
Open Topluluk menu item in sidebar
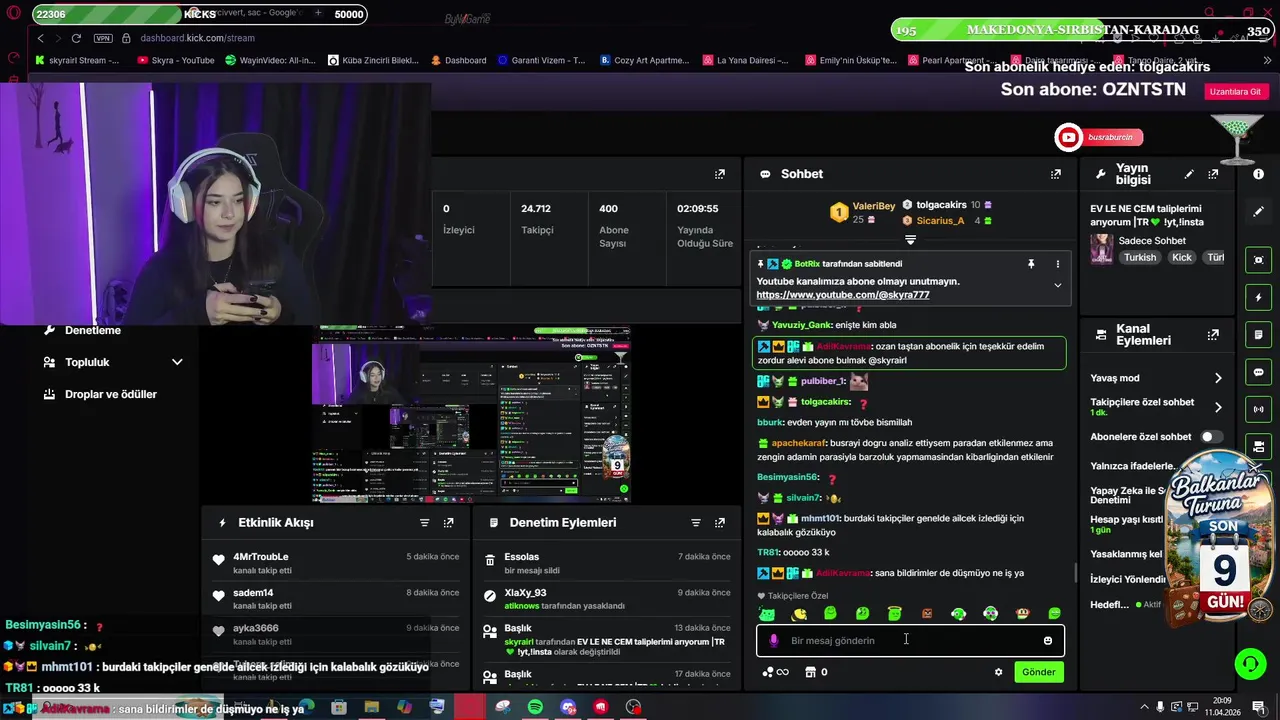[87, 362]
